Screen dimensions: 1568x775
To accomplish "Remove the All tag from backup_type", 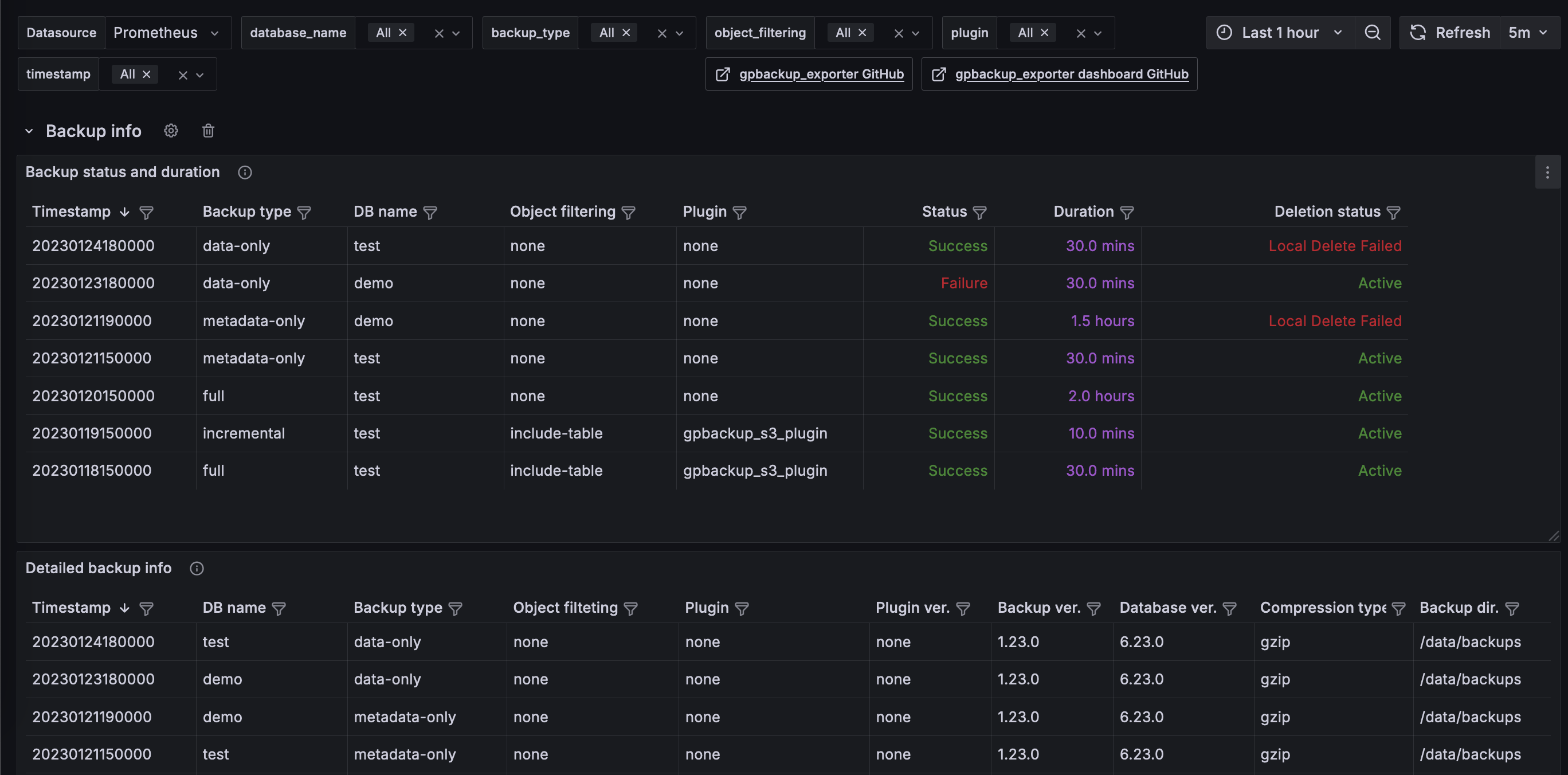I will pyautogui.click(x=626, y=33).
